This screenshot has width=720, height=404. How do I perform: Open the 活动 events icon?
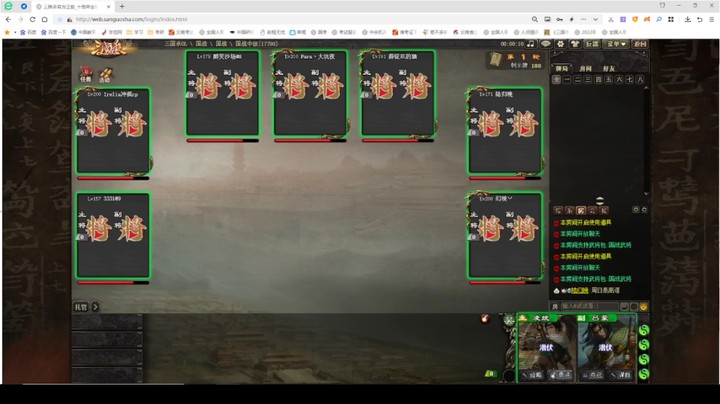[x=105, y=75]
